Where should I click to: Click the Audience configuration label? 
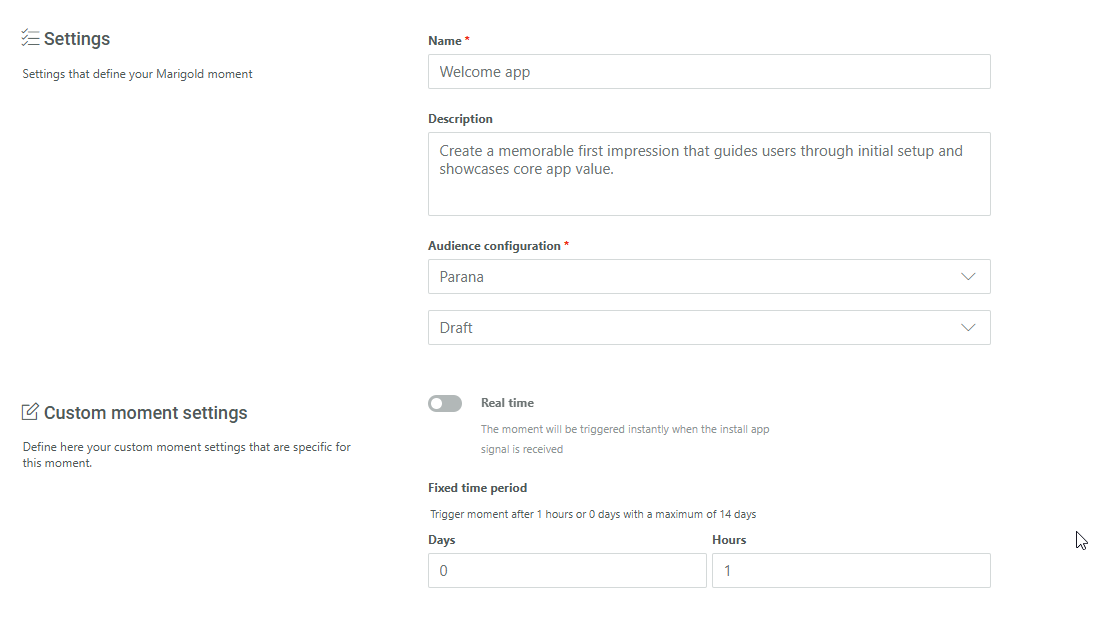pos(494,246)
